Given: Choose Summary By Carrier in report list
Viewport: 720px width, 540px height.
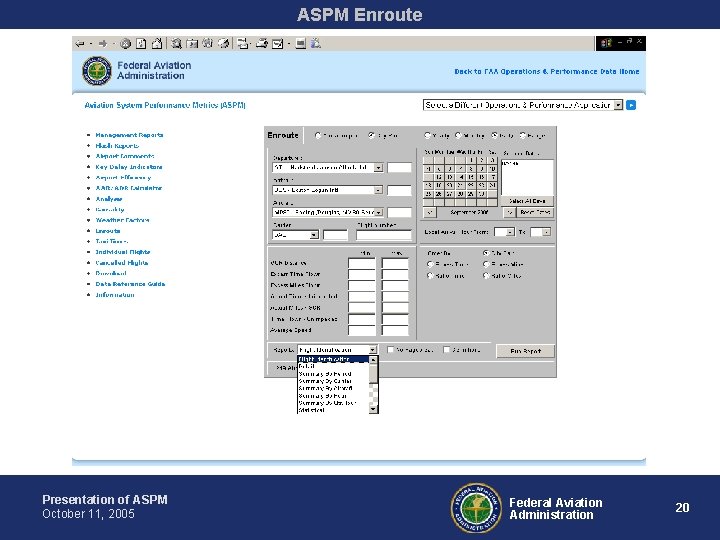Looking at the screenshot, I should tap(324, 381).
